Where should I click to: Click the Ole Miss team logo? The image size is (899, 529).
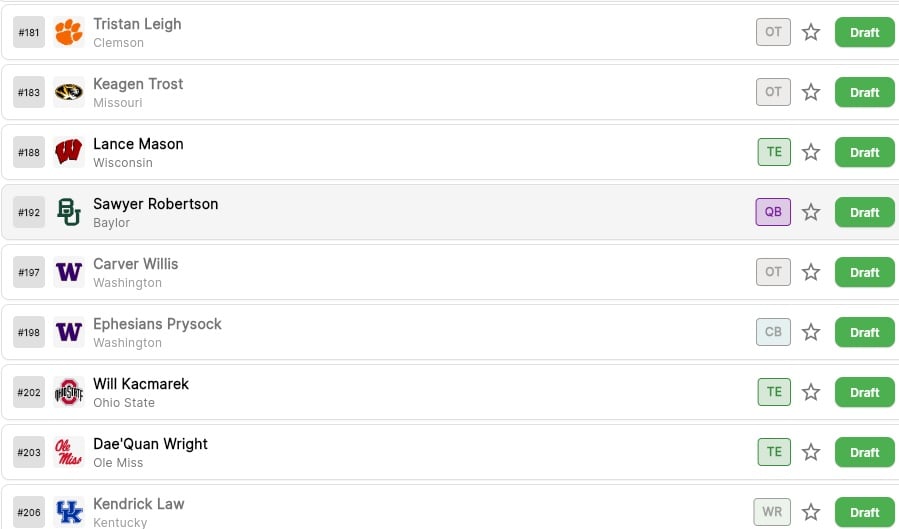pos(69,452)
